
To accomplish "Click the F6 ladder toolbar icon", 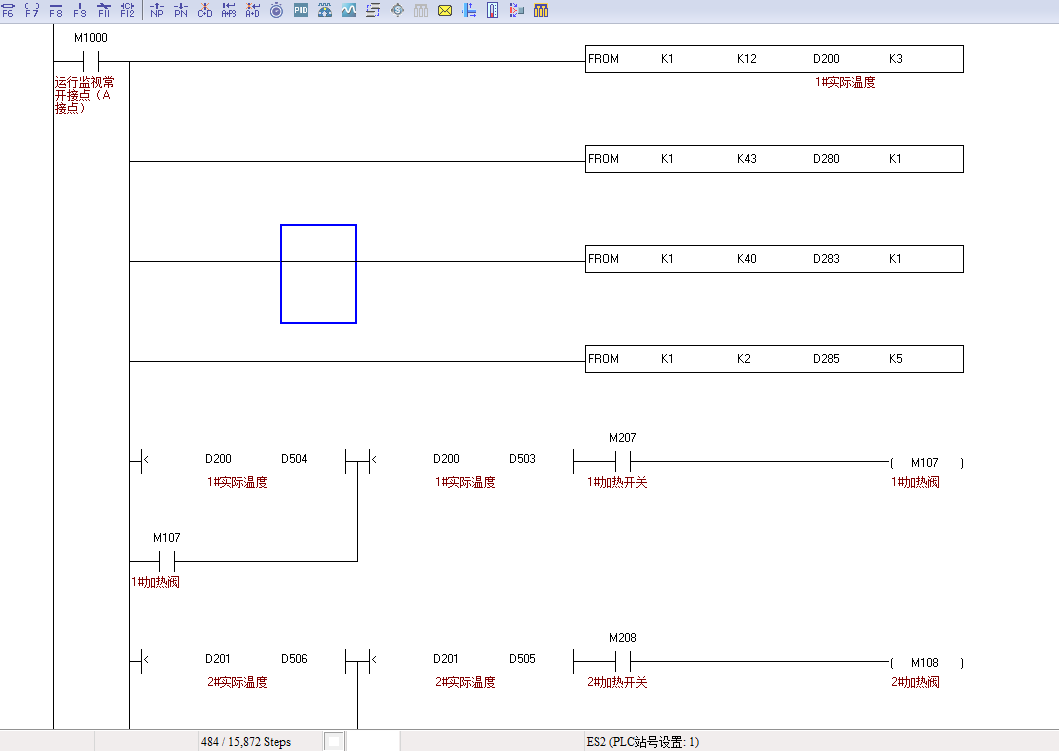I will pos(9,11).
